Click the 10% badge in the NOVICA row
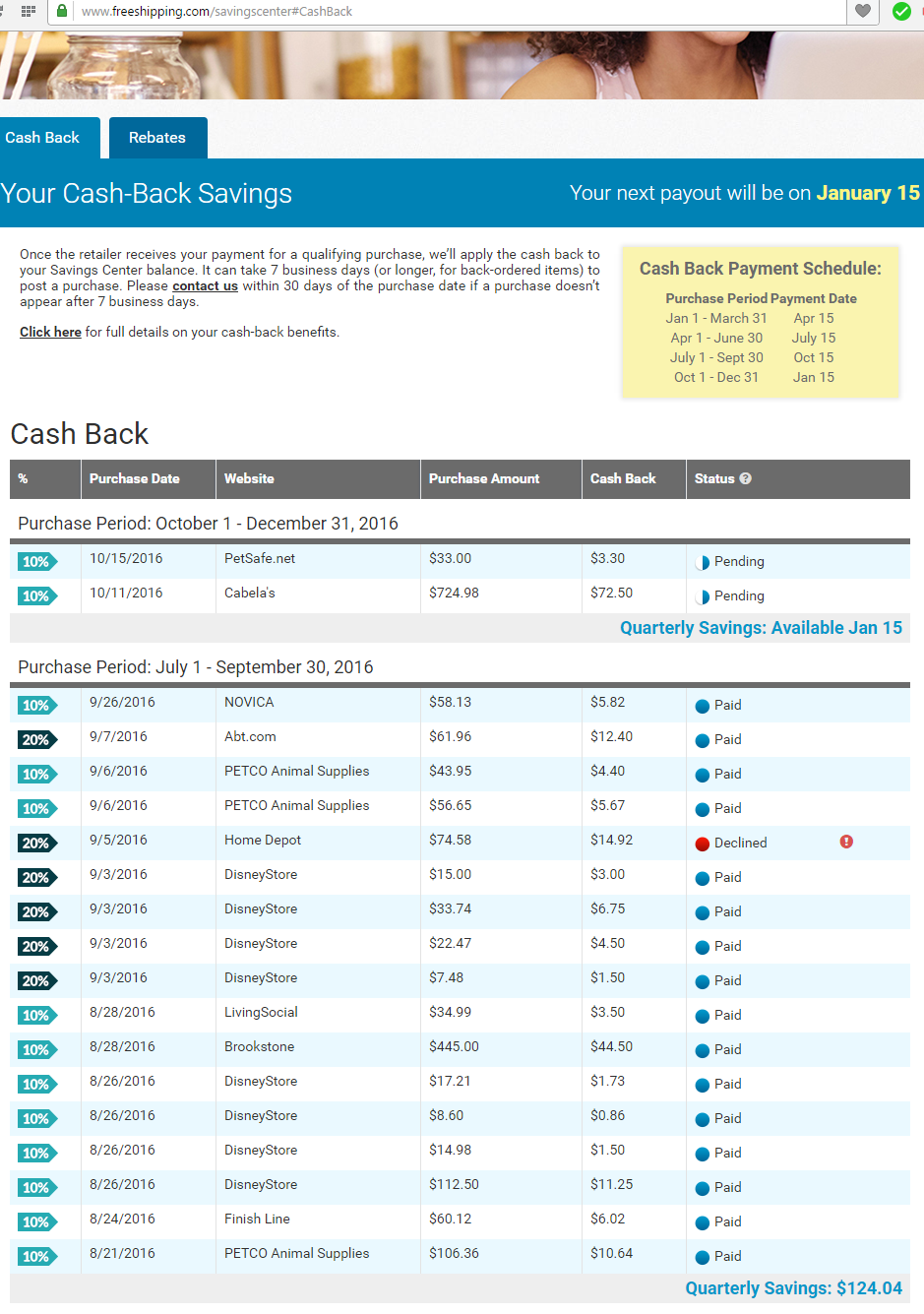 [x=37, y=706]
